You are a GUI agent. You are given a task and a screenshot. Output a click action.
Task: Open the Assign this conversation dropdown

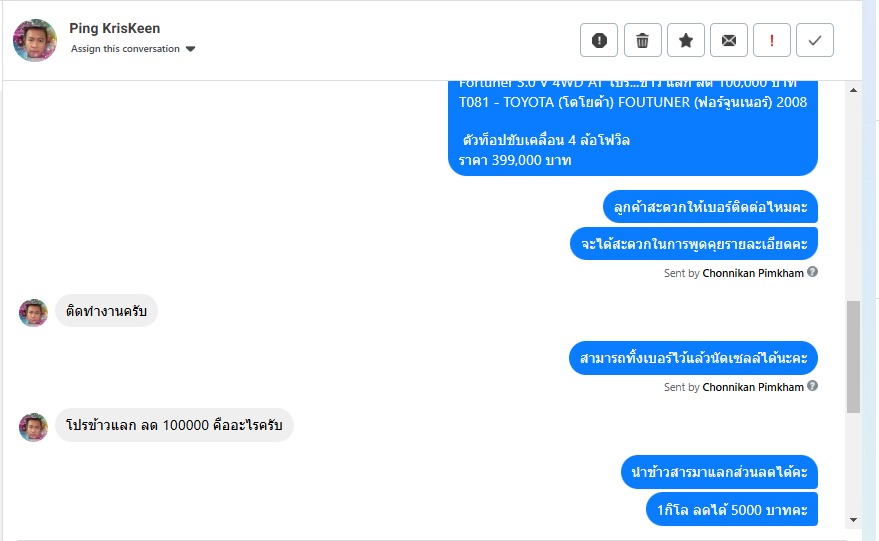[x=126, y=49]
